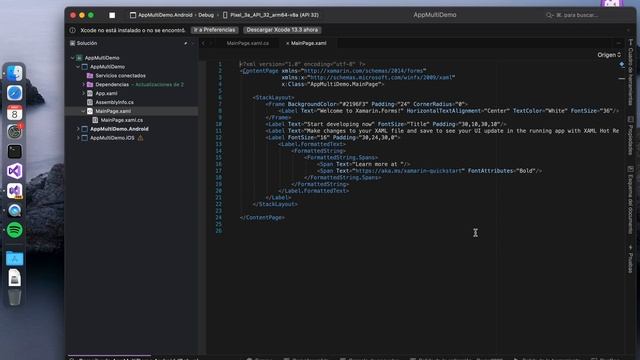Select Servicios conectados in solution tree
Screen dimensions: 640x360
(120, 76)
